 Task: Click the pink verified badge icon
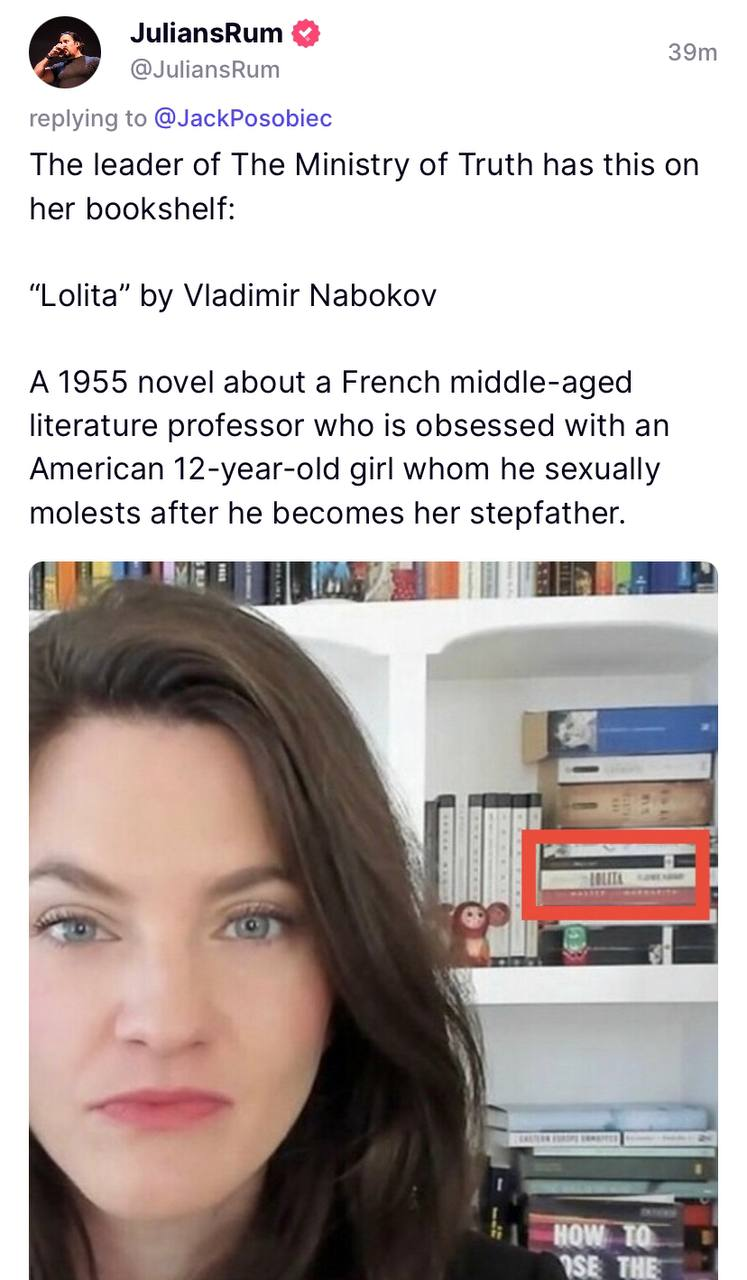(306, 34)
